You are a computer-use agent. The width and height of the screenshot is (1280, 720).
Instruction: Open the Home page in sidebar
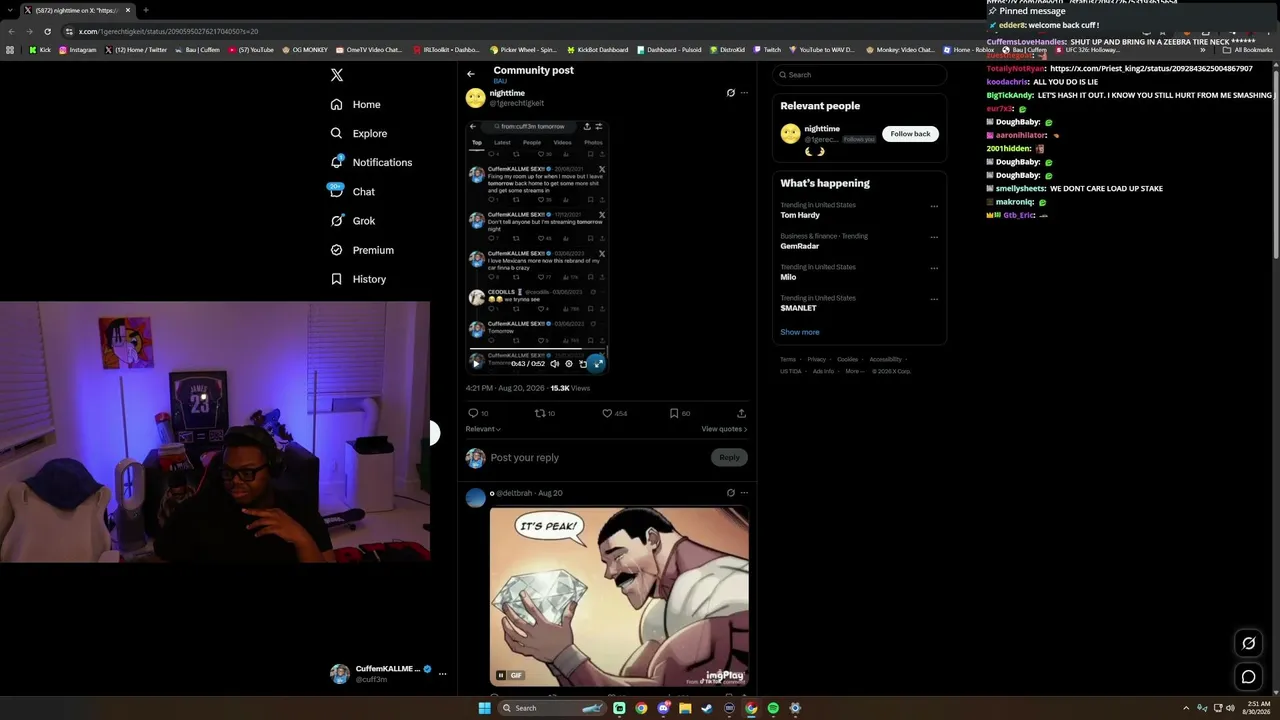point(356,104)
